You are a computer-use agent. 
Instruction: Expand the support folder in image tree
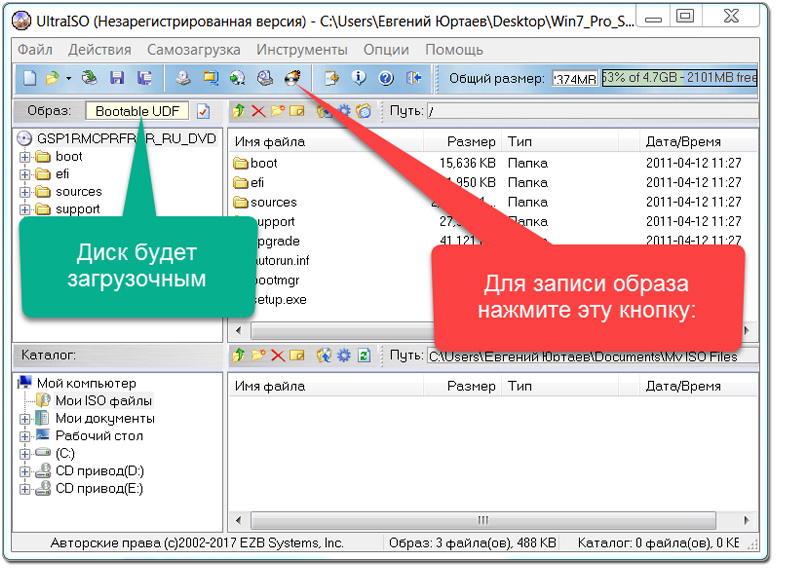click(25, 210)
